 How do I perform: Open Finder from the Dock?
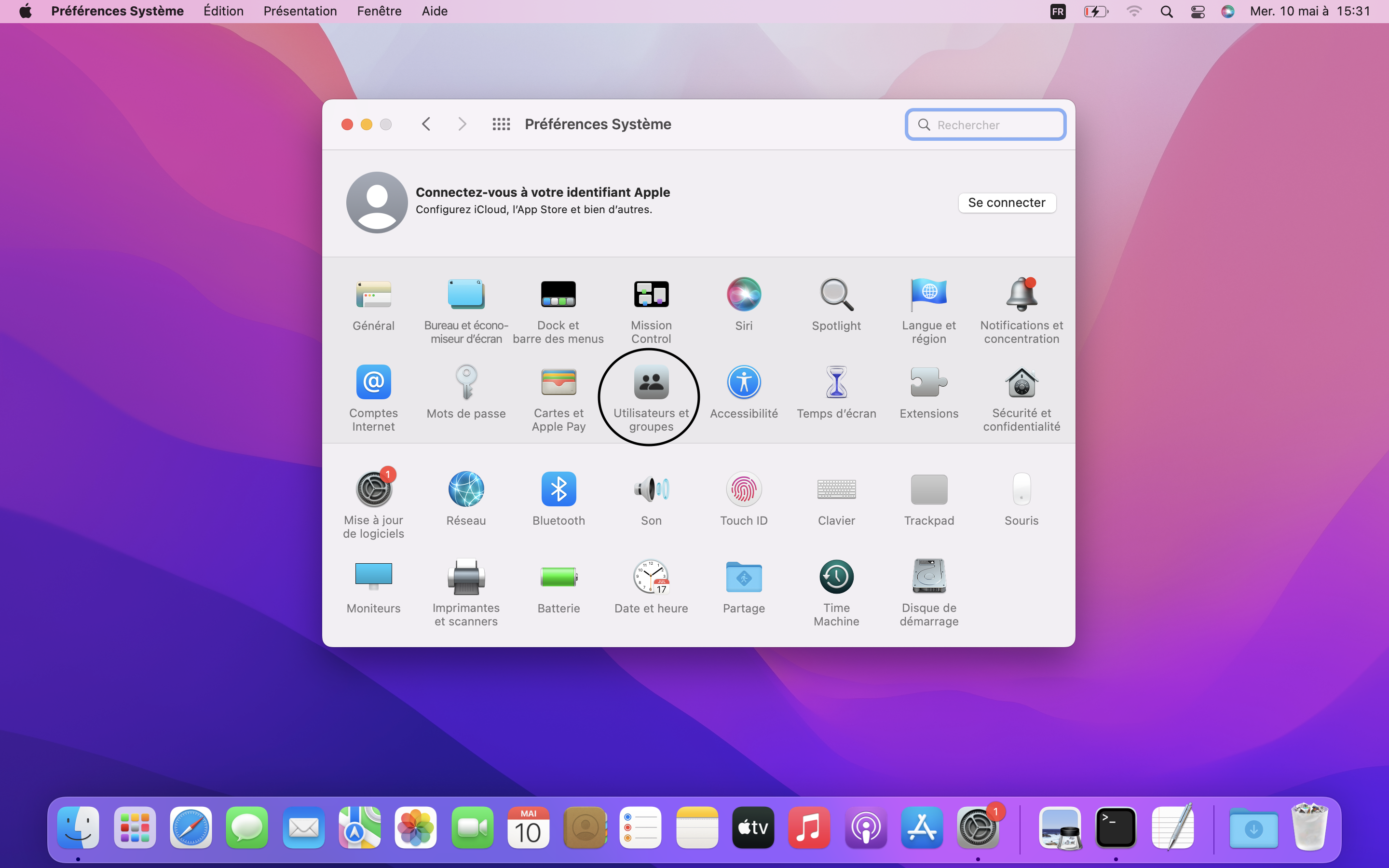pyautogui.click(x=78, y=827)
